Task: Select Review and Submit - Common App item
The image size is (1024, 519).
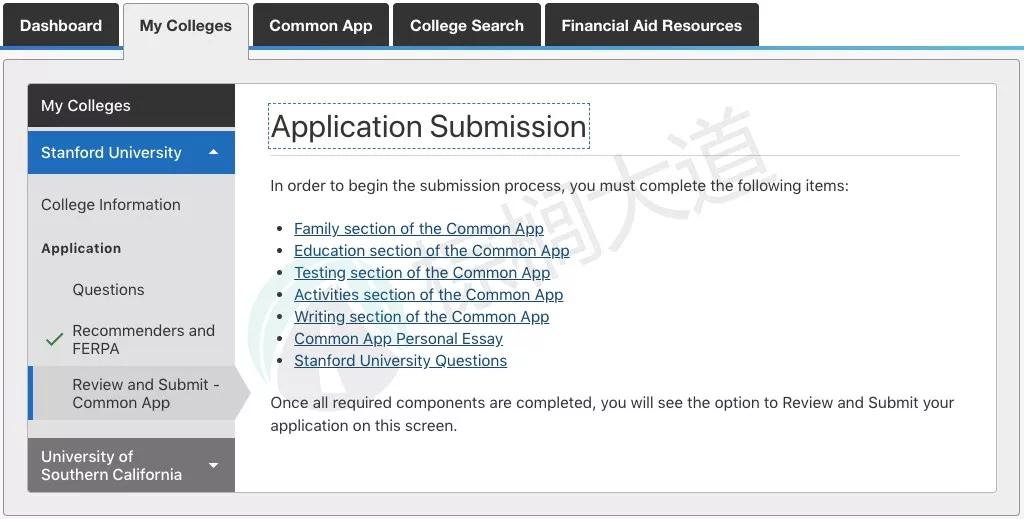Action: (145, 394)
